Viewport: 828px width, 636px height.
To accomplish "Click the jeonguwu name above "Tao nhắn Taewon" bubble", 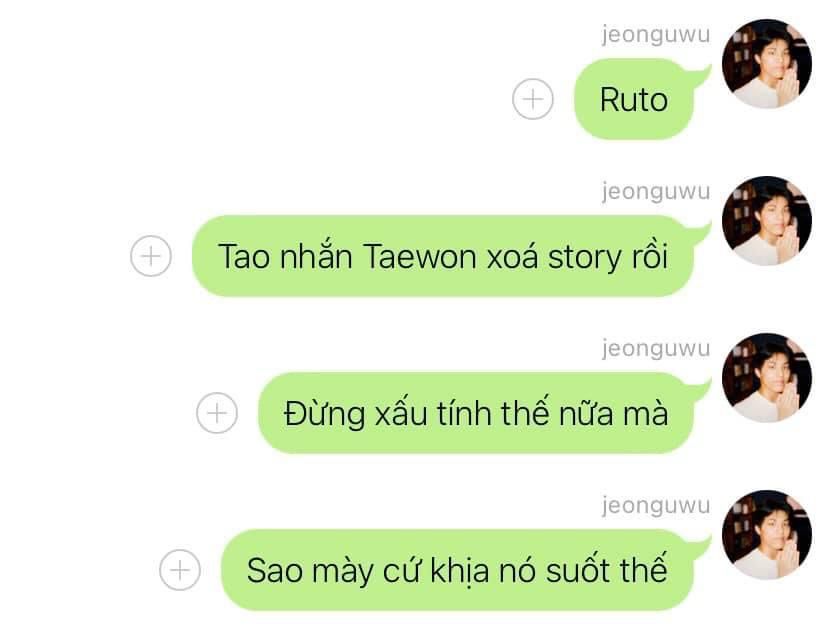I will point(656,192).
